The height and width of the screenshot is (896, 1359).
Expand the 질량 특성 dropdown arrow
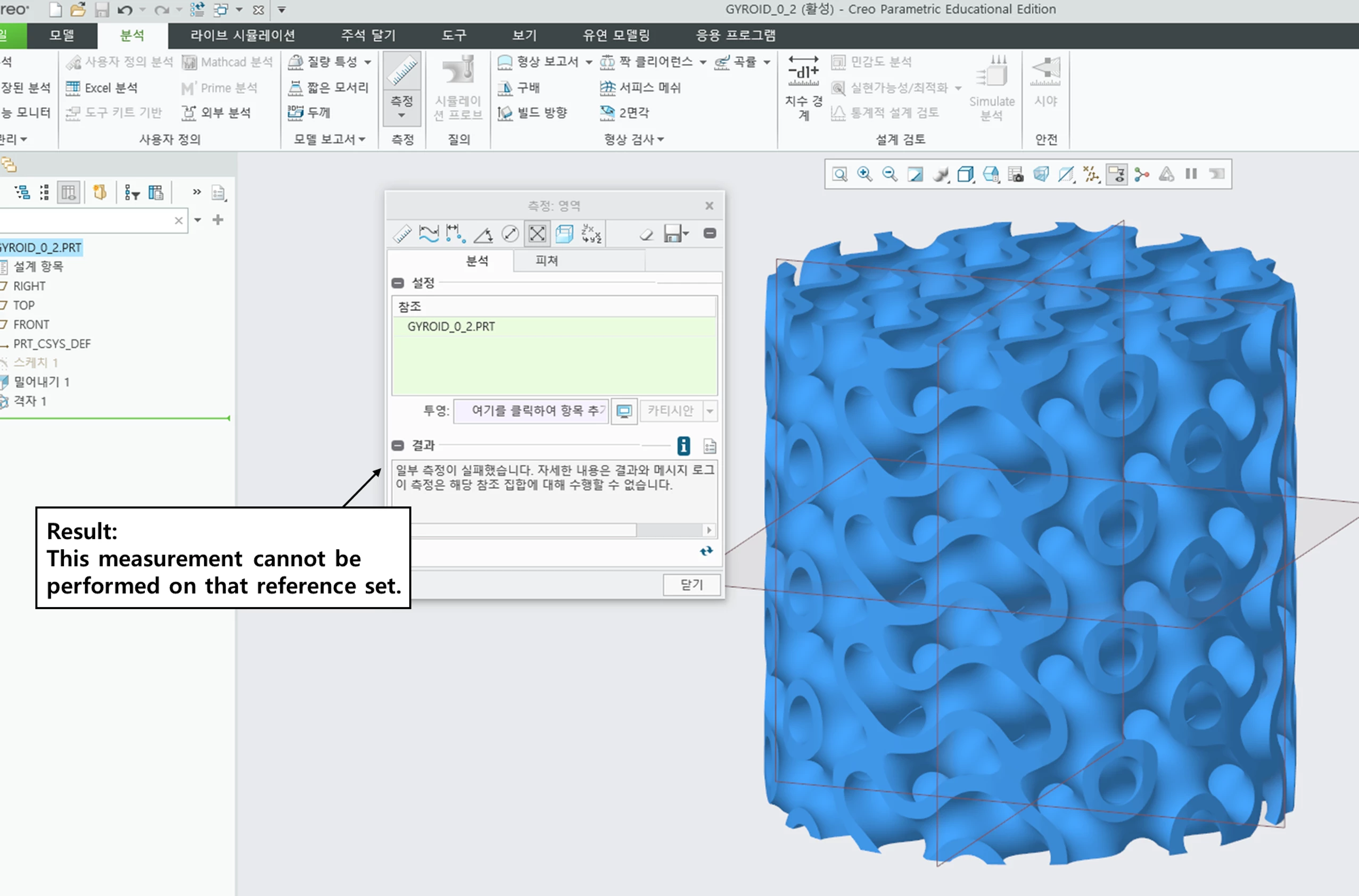click(x=368, y=62)
